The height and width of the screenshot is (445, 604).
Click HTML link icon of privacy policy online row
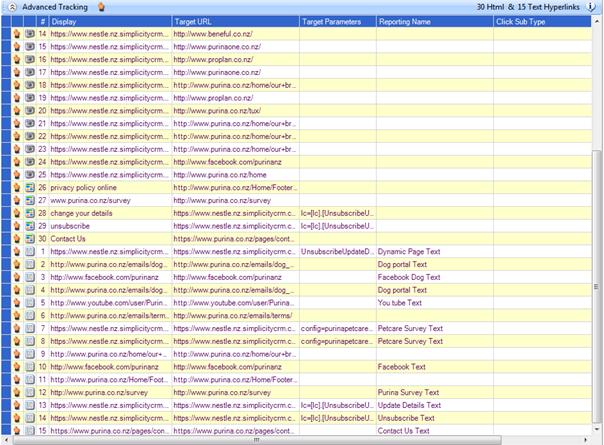point(30,188)
